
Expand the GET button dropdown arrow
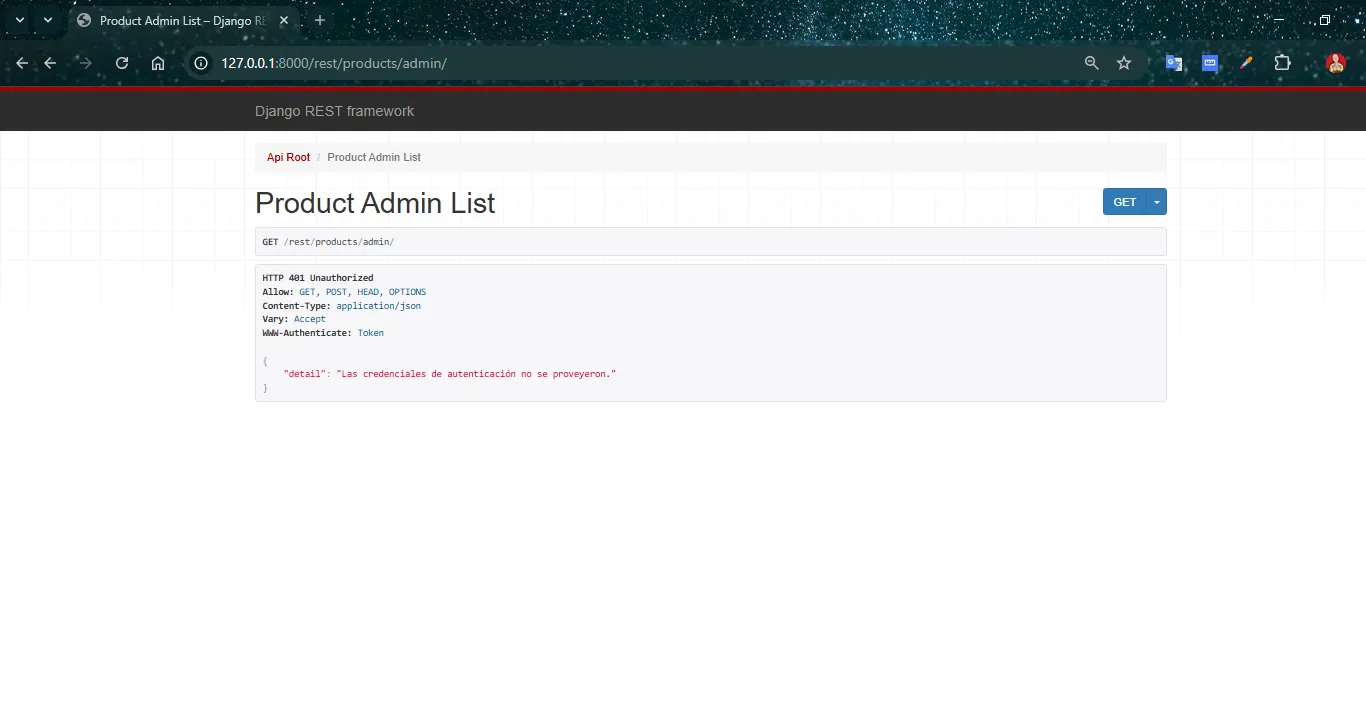1157,201
